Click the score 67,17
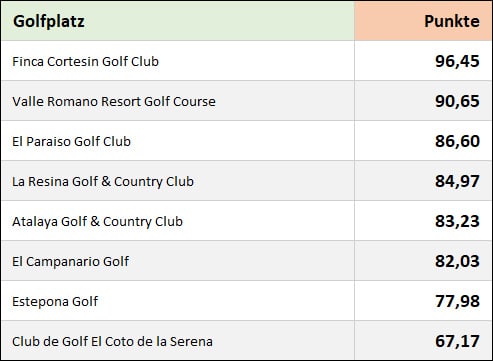The image size is (493, 361). (x=457, y=341)
